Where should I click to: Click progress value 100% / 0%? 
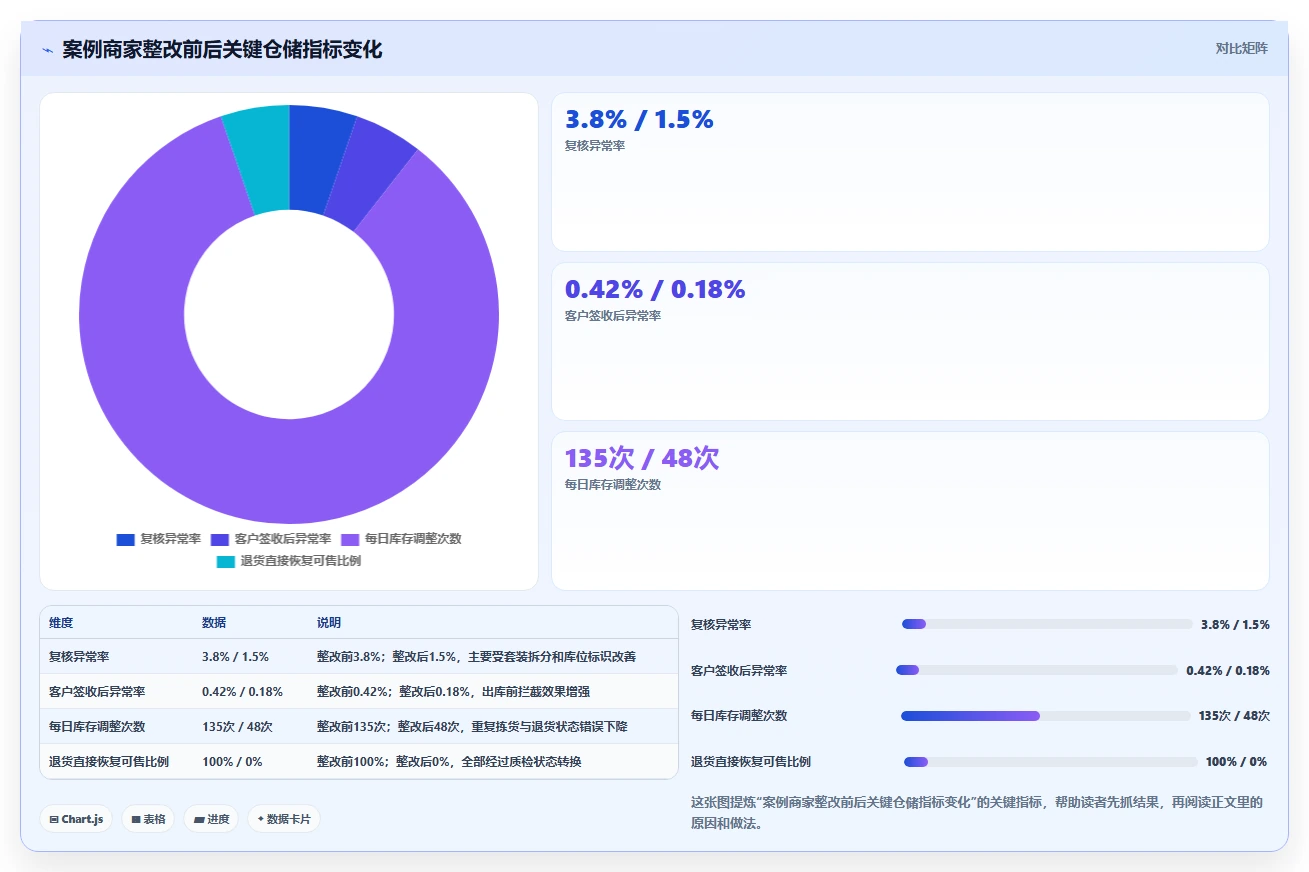(x=1236, y=762)
